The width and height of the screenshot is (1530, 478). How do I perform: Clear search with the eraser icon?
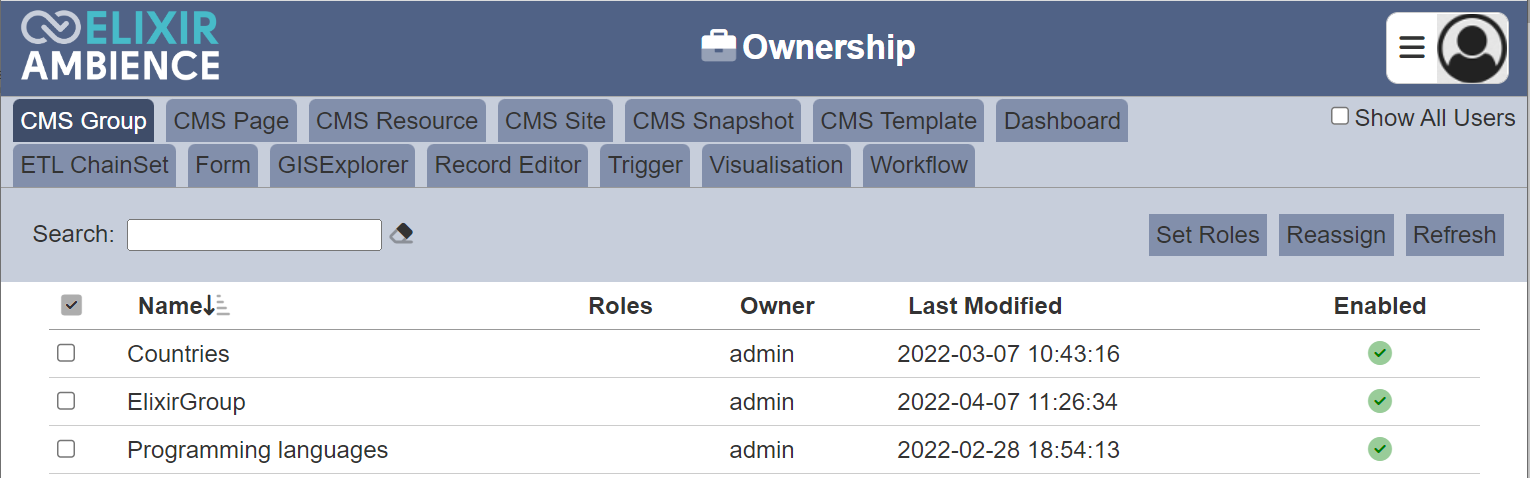pos(402,234)
